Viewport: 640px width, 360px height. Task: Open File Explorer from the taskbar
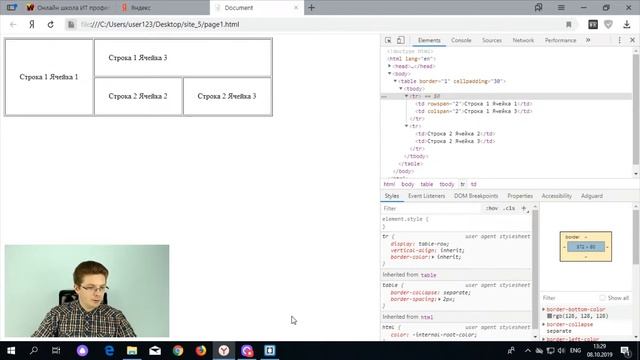click(132, 351)
